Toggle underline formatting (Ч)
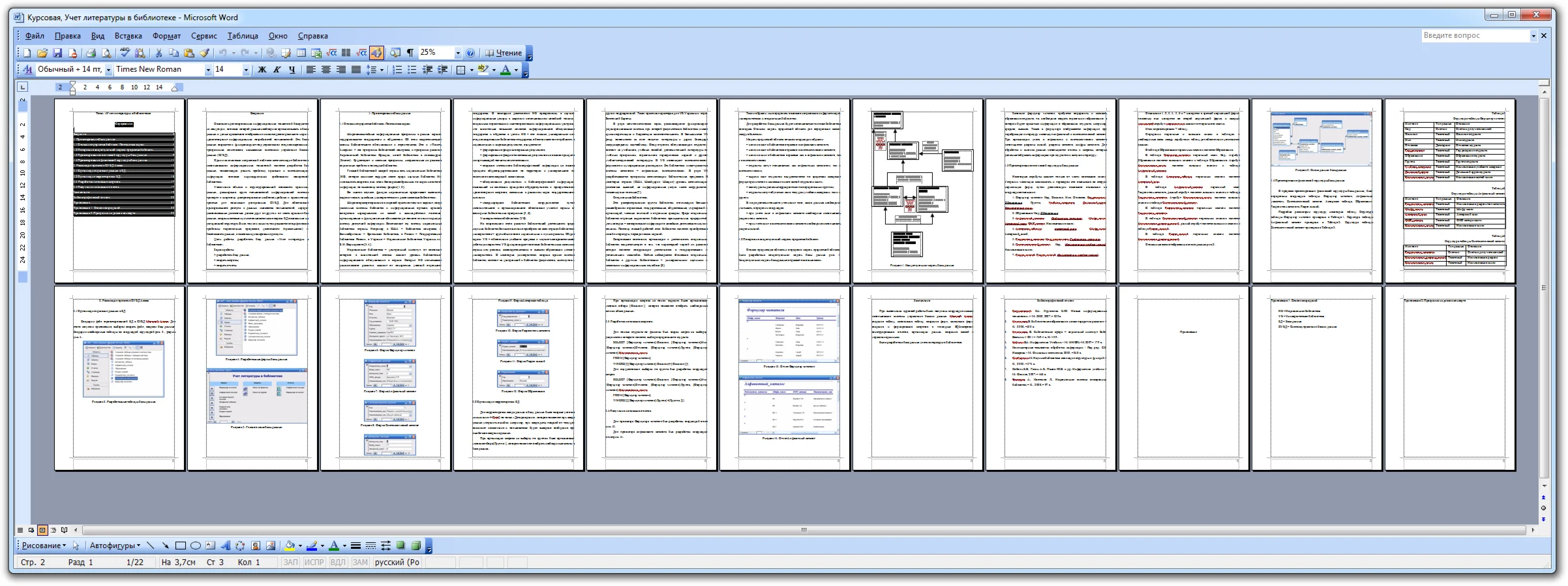The width and height of the screenshot is (1568, 586). point(292,69)
